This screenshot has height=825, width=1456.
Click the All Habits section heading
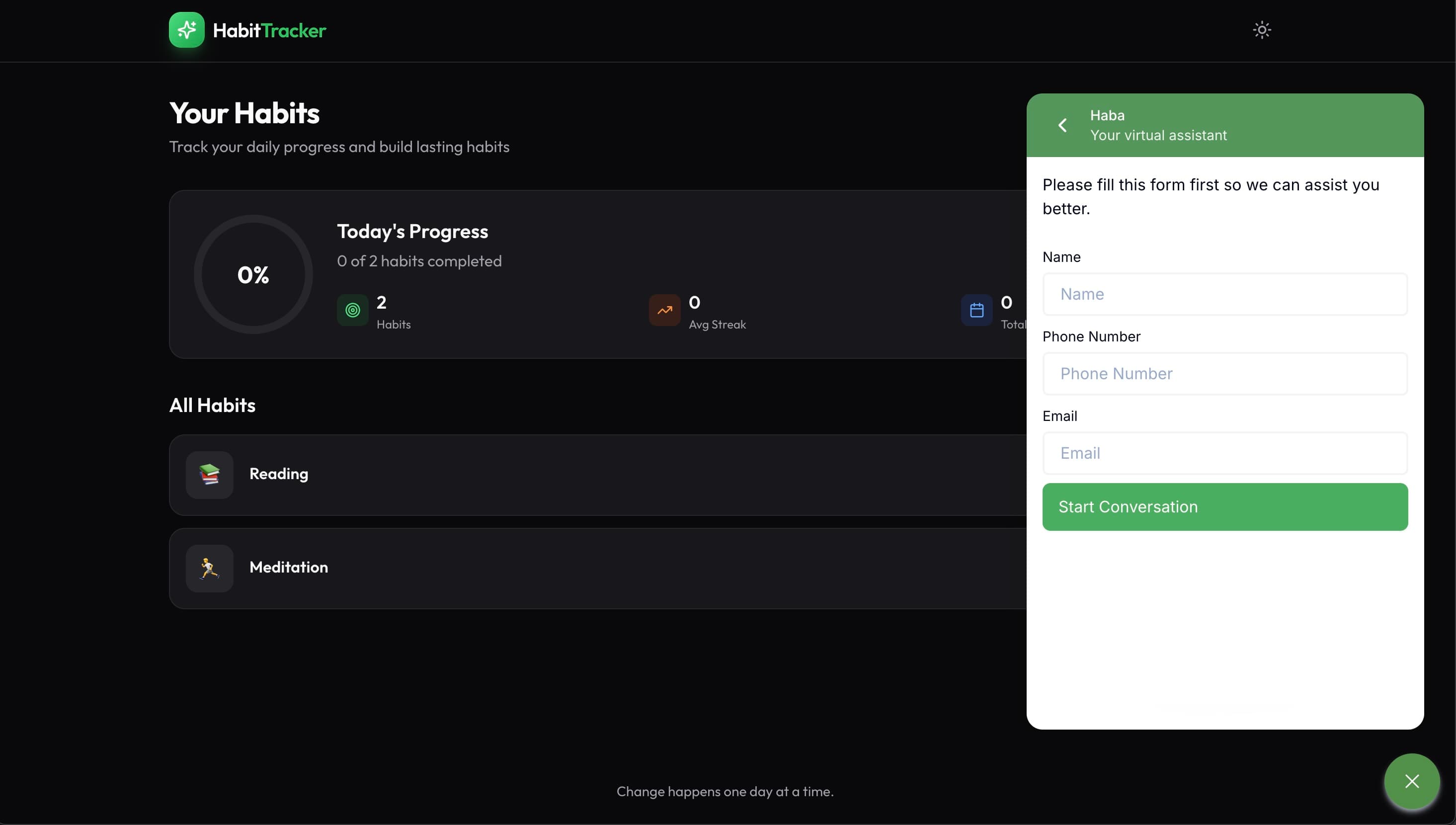[213, 405]
